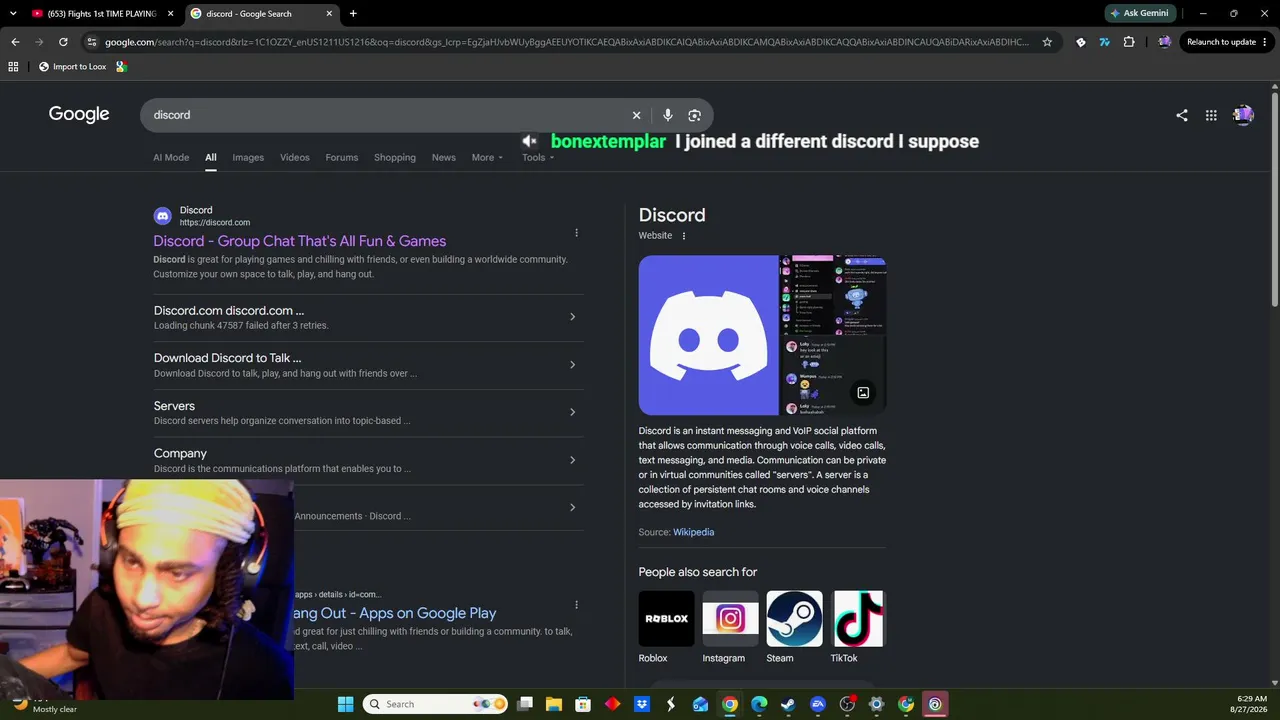Open the Chrome profile avatar
Image resolution: width=1280 pixels, height=720 pixels.
click(x=1164, y=42)
